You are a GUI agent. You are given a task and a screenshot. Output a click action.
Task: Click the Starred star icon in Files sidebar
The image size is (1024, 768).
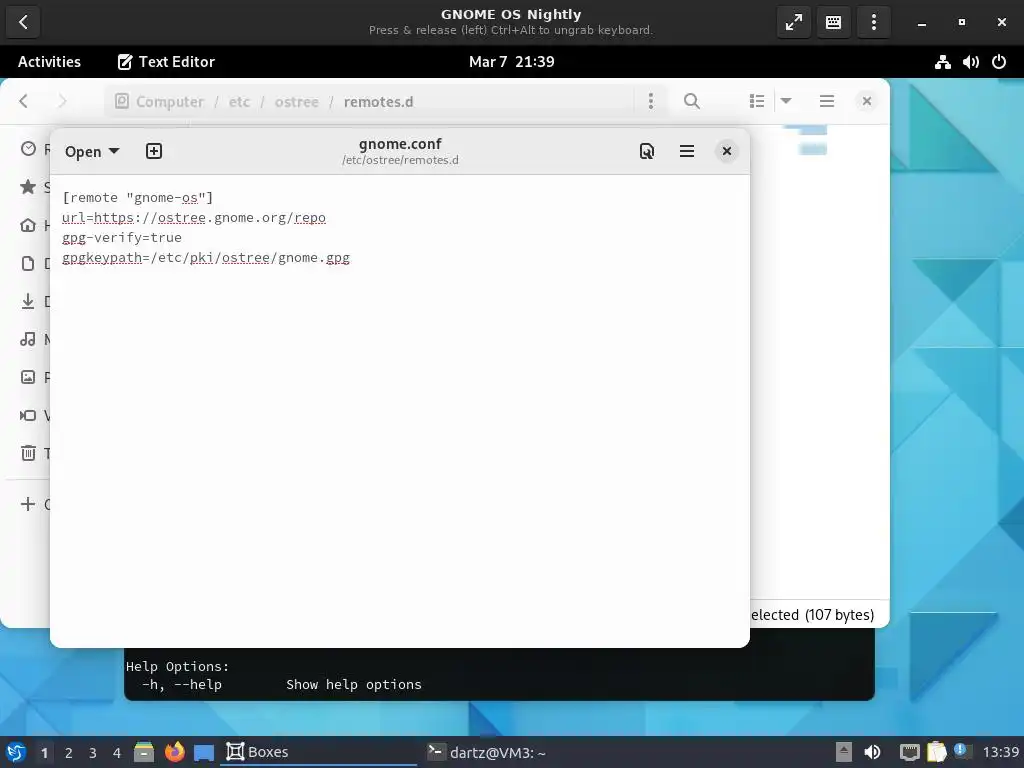tap(28, 187)
